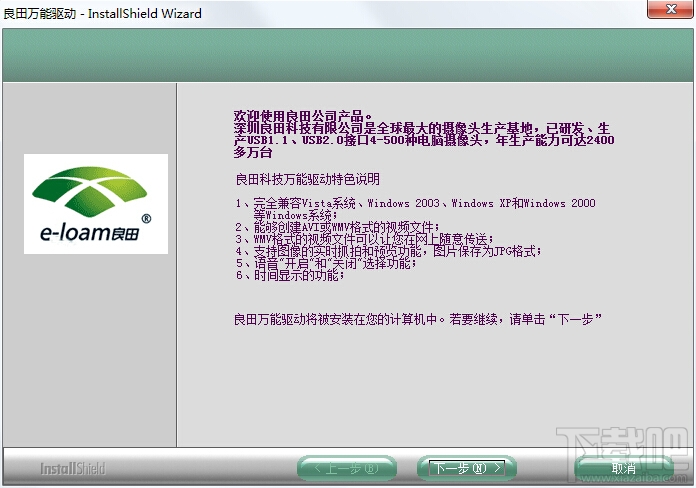This screenshot has width=696, height=488.
Task: Click the disabled 上一步(B) back button
Action: [x=347, y=468]
